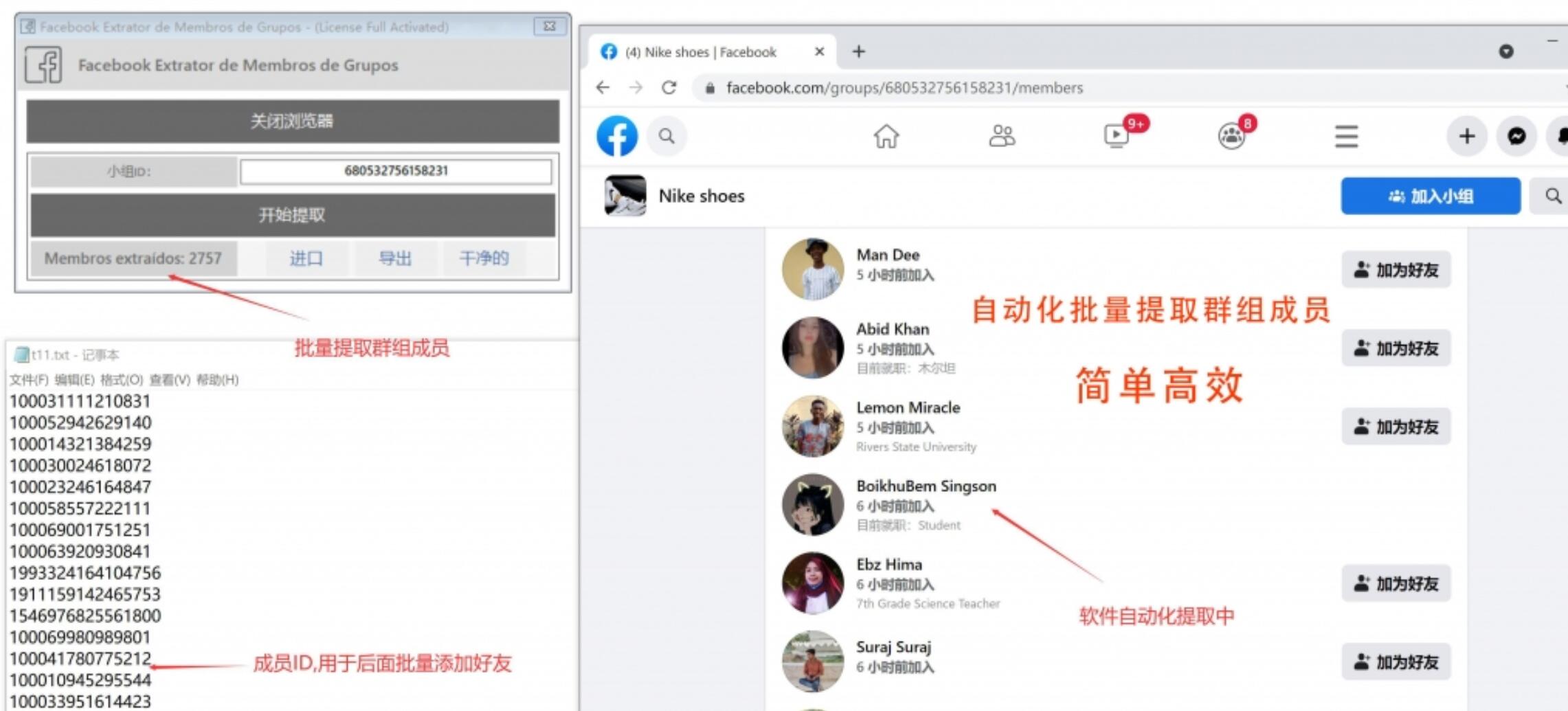Open 编辑(E) menu in Notepad
The image size is (1568, 711).
pyautogui.click(x=74, y=380)
